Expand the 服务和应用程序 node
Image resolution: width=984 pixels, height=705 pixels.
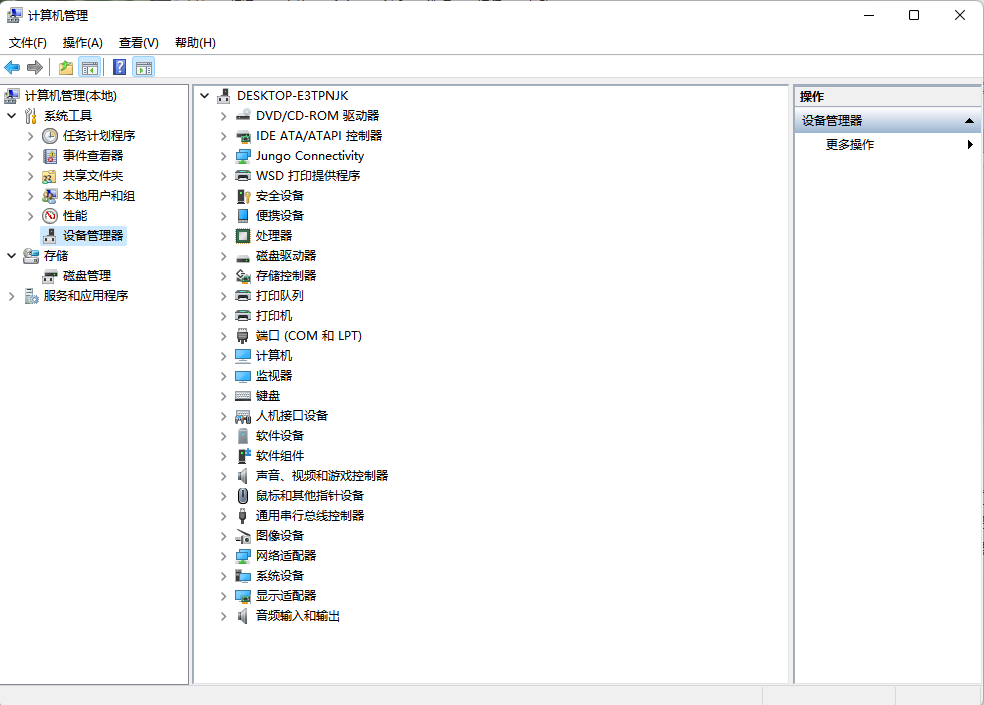pyautogui.click(x=11, y=296)
